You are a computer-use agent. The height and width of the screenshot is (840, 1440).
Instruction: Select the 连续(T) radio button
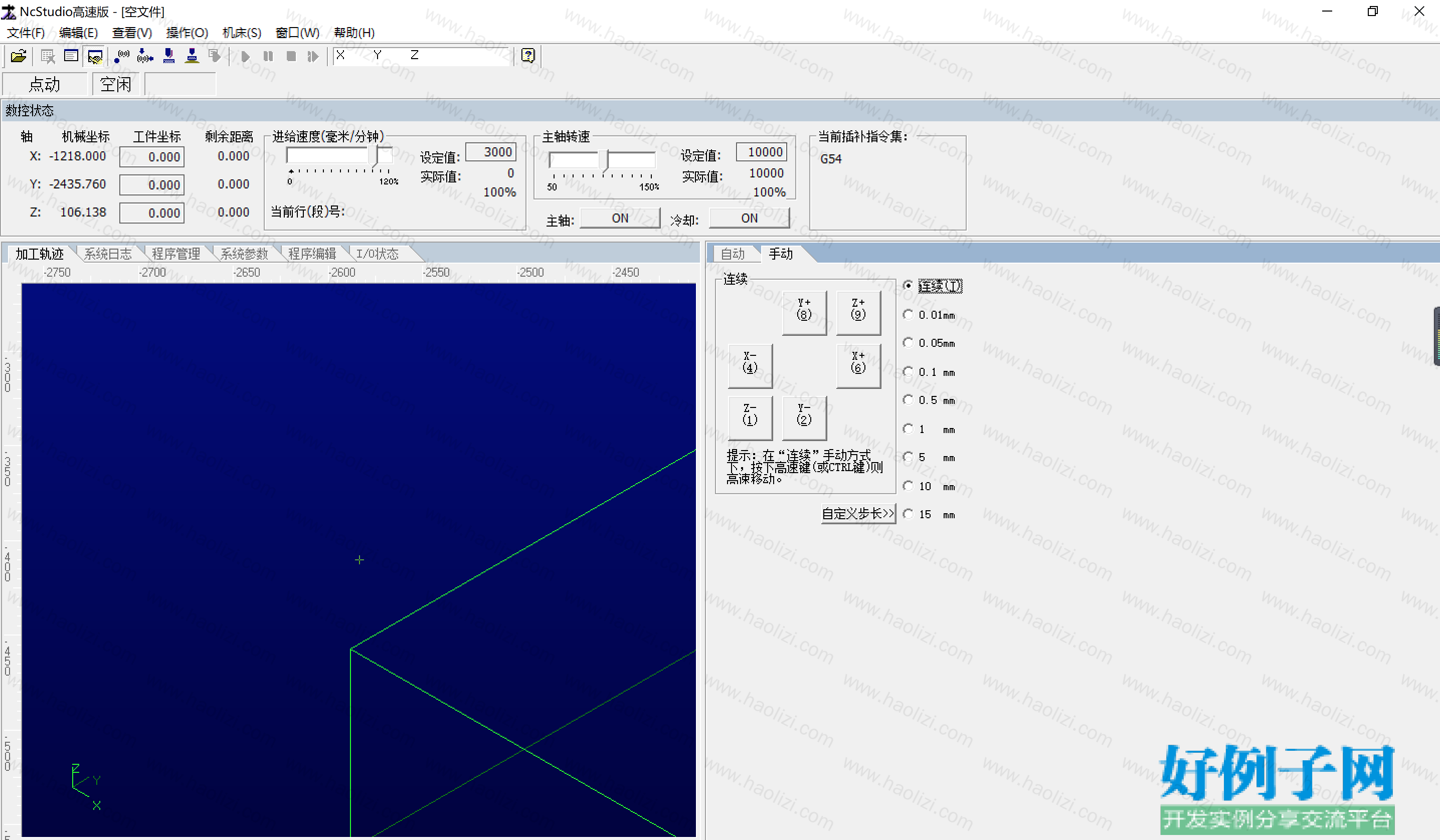[x=933, y=286]
